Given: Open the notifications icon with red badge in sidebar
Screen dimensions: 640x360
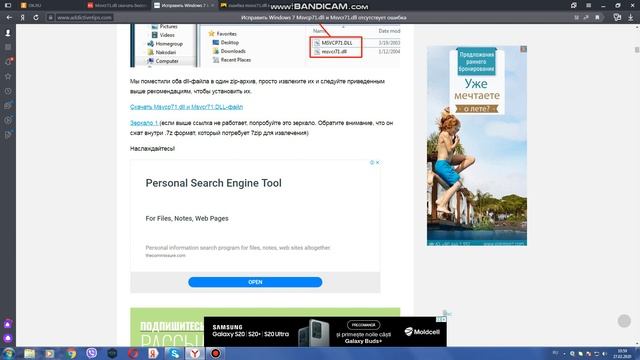Looking at the screenshot, I should coord(8,62).
